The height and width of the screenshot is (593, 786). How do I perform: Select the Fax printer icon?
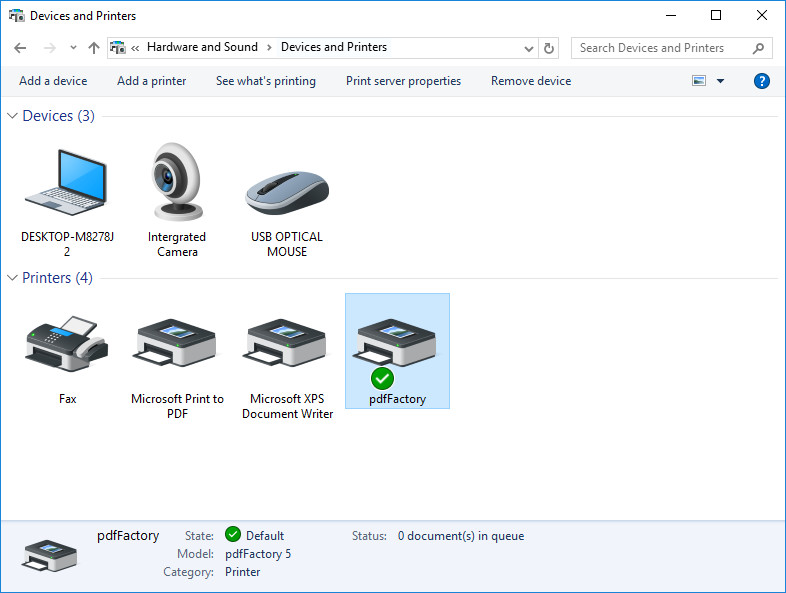pyautogui.click(x=67, y=344)
